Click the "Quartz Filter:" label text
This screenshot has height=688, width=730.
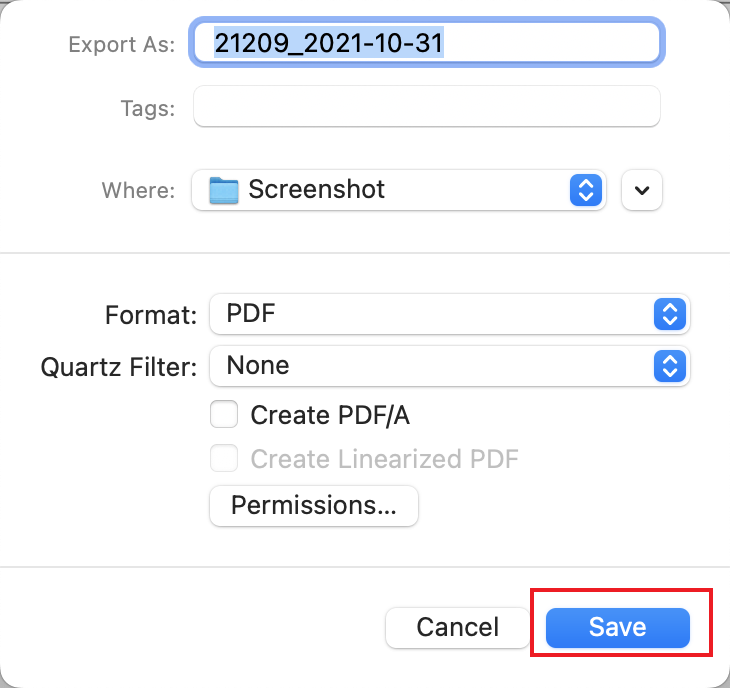[119, 367]
